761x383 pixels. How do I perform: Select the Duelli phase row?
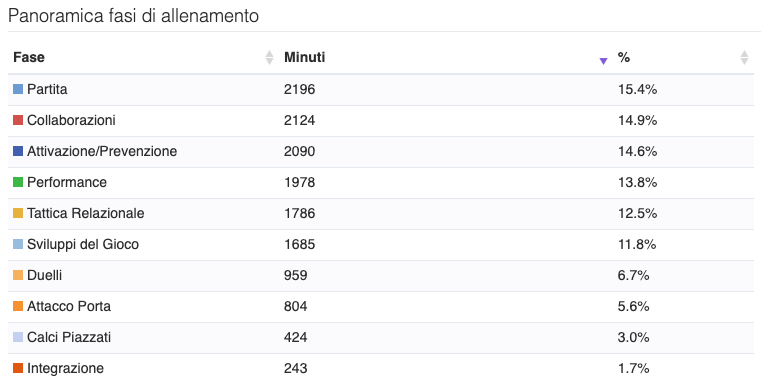(380, 275)
